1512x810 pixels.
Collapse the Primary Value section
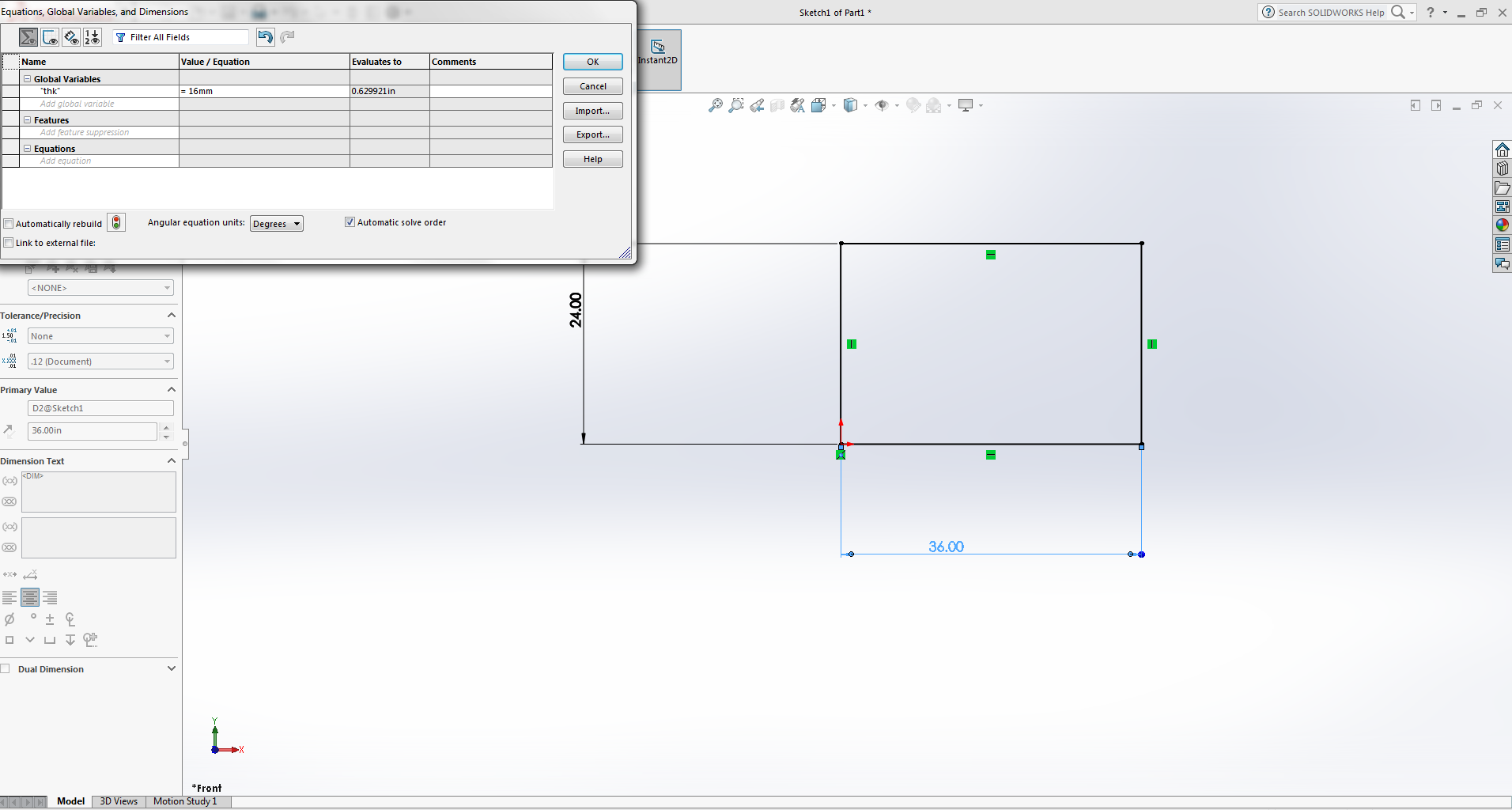pyautogui.click(x=171, y=389)
